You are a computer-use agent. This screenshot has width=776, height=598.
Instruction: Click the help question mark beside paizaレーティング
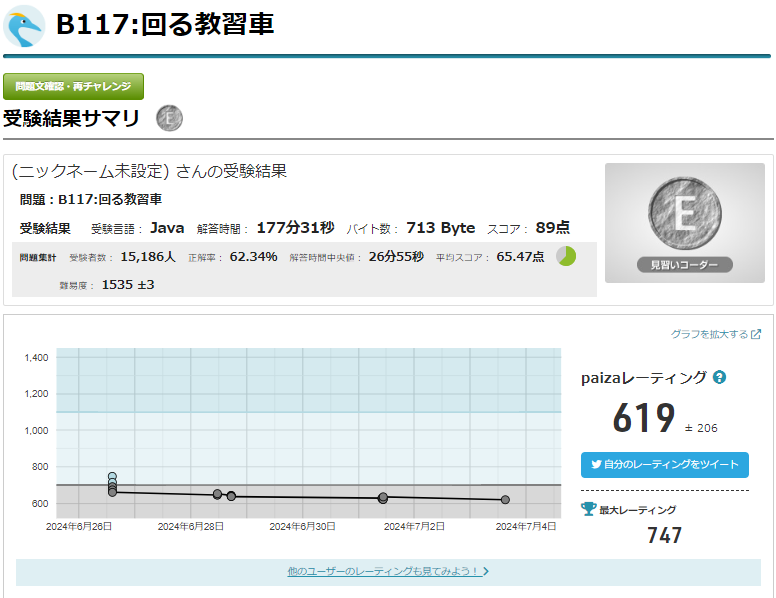click(720, 378)
